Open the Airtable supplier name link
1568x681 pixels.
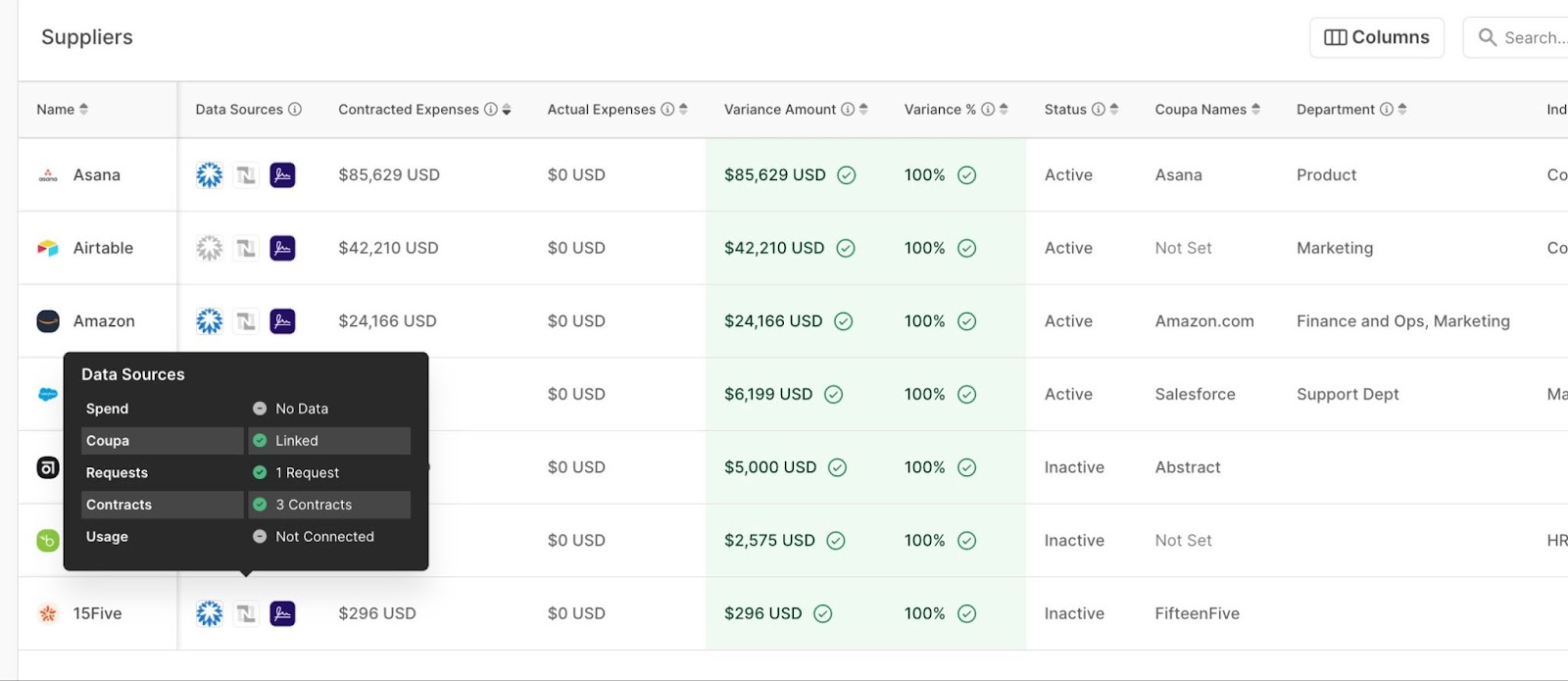point(103,249)
